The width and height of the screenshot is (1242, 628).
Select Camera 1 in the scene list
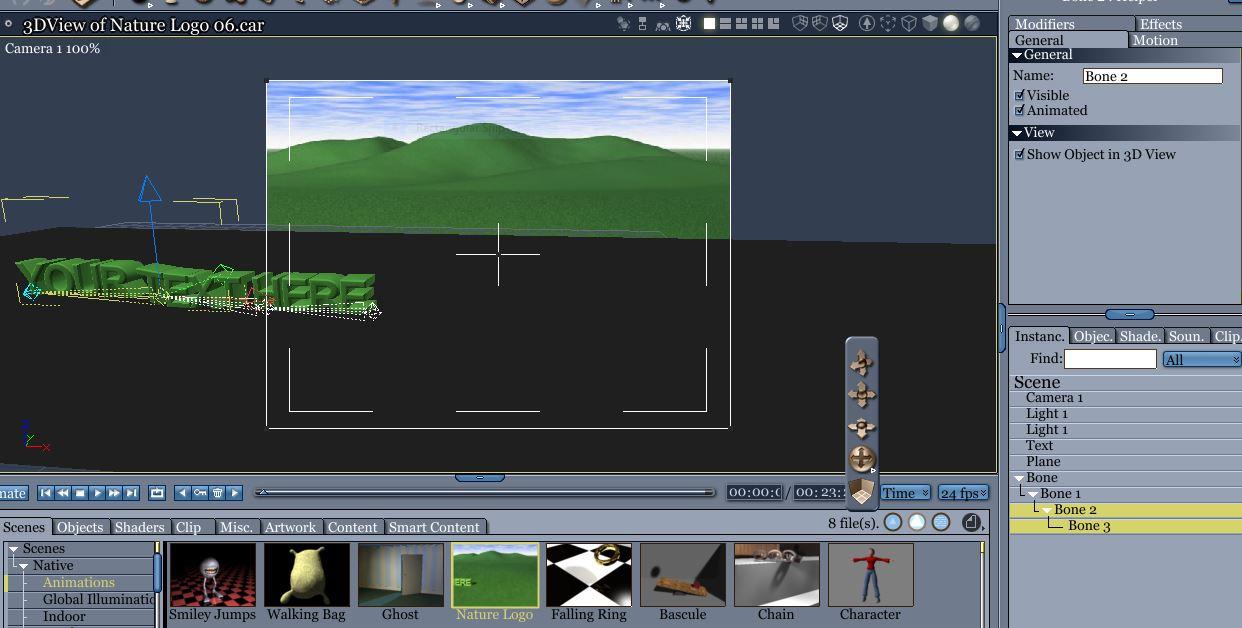(1126, 397)
